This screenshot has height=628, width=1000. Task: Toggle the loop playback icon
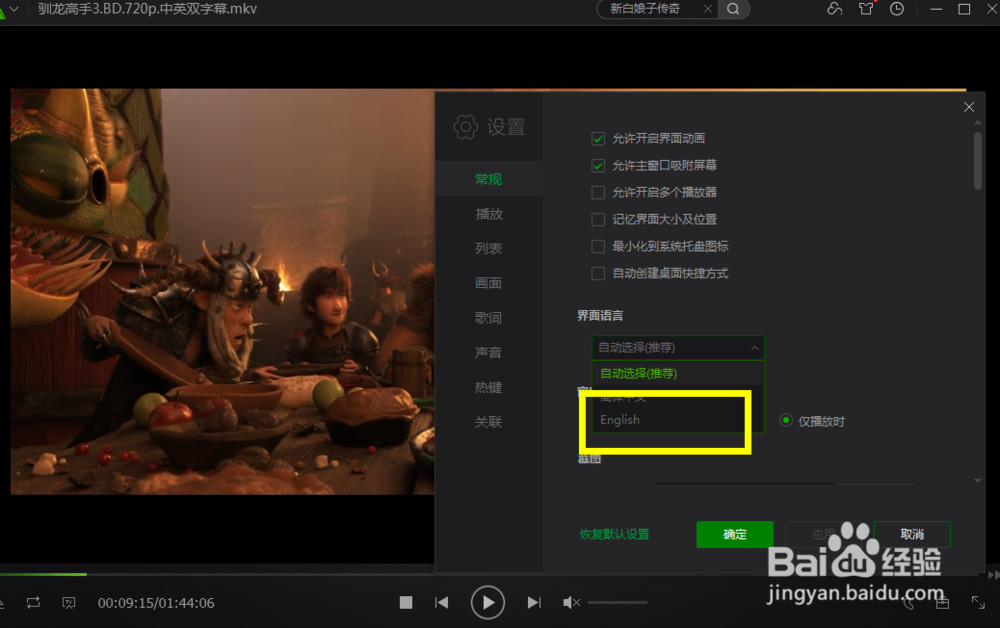[33, 603]
